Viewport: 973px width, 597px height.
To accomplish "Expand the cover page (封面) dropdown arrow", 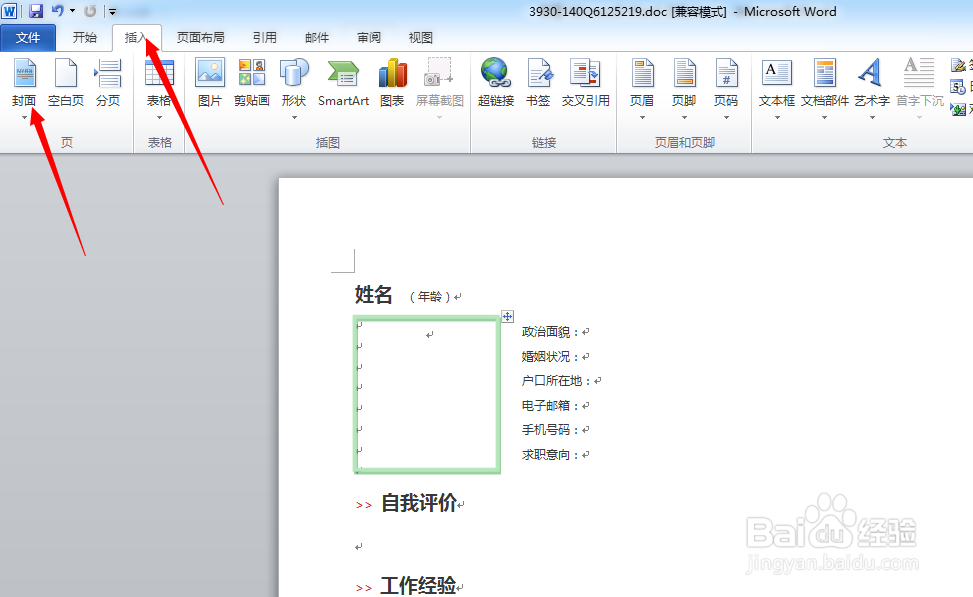I will tap(24, 117).
